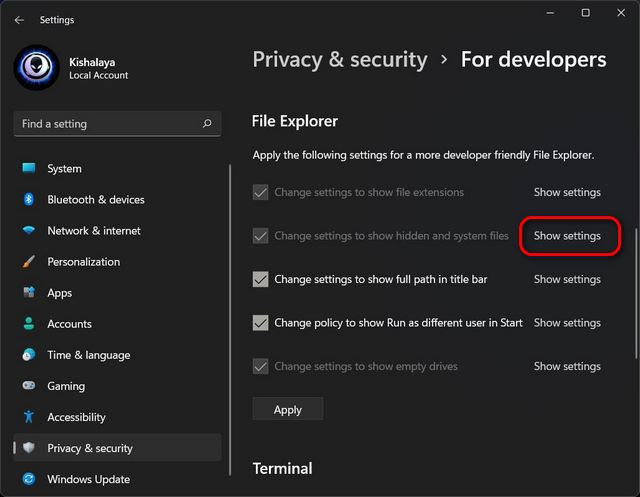The height and width of the screenshot is (497, 640).
Task: Open Show settings for hidden and system files
Action: (567, 236)
